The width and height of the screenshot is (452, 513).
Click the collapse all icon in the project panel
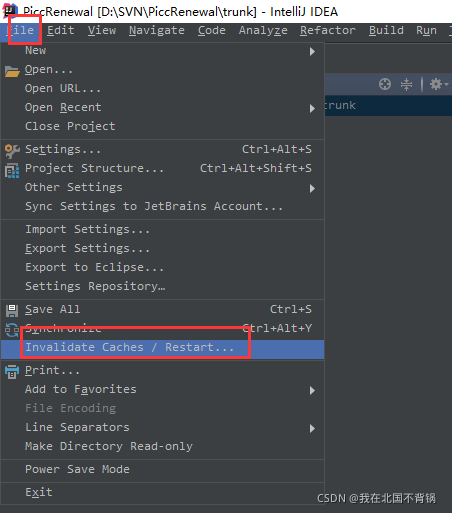[x=406, y=84]
